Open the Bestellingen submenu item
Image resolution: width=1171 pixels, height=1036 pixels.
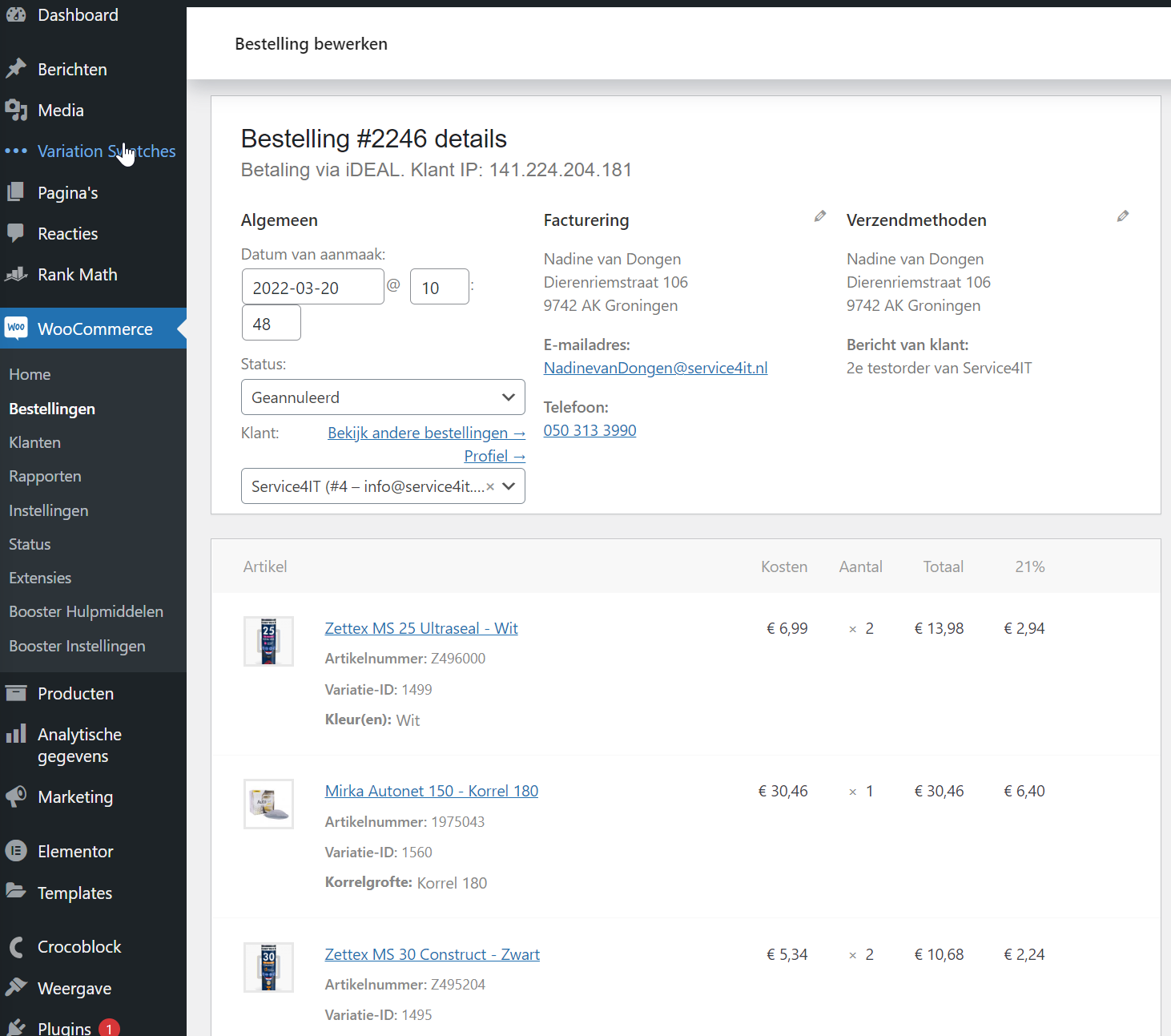pos(52,409)
